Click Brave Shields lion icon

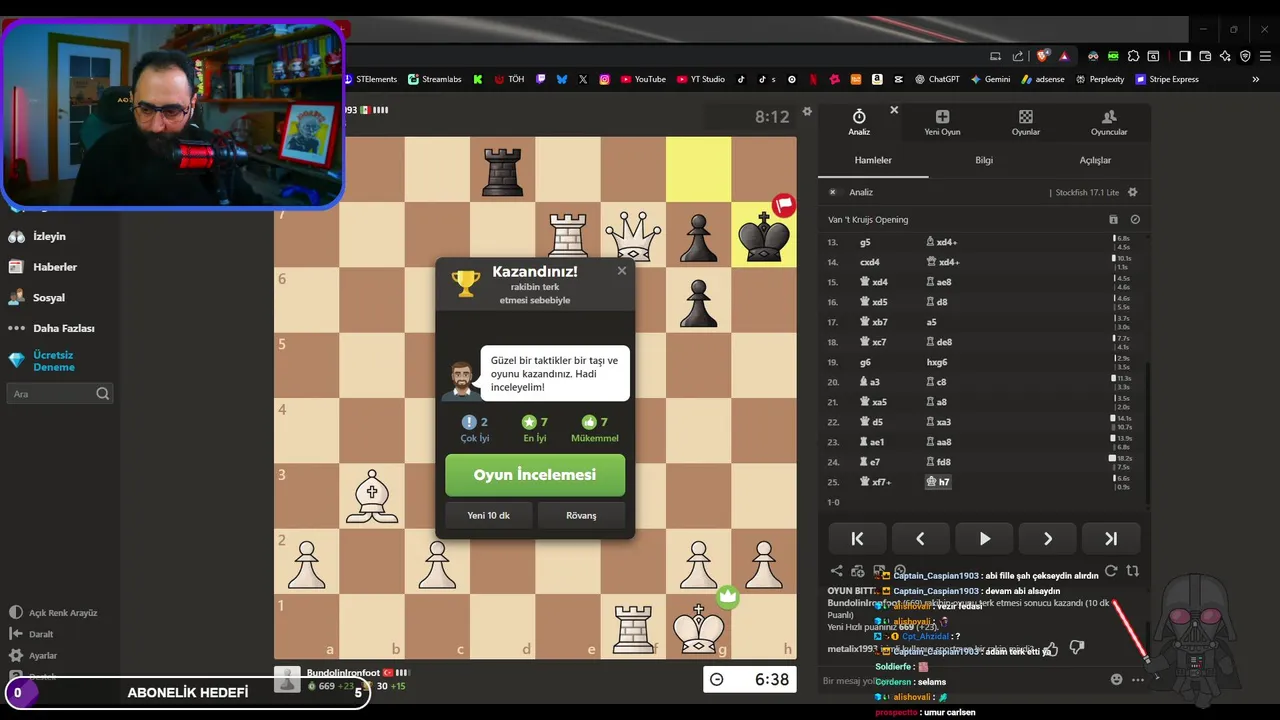1043,56
